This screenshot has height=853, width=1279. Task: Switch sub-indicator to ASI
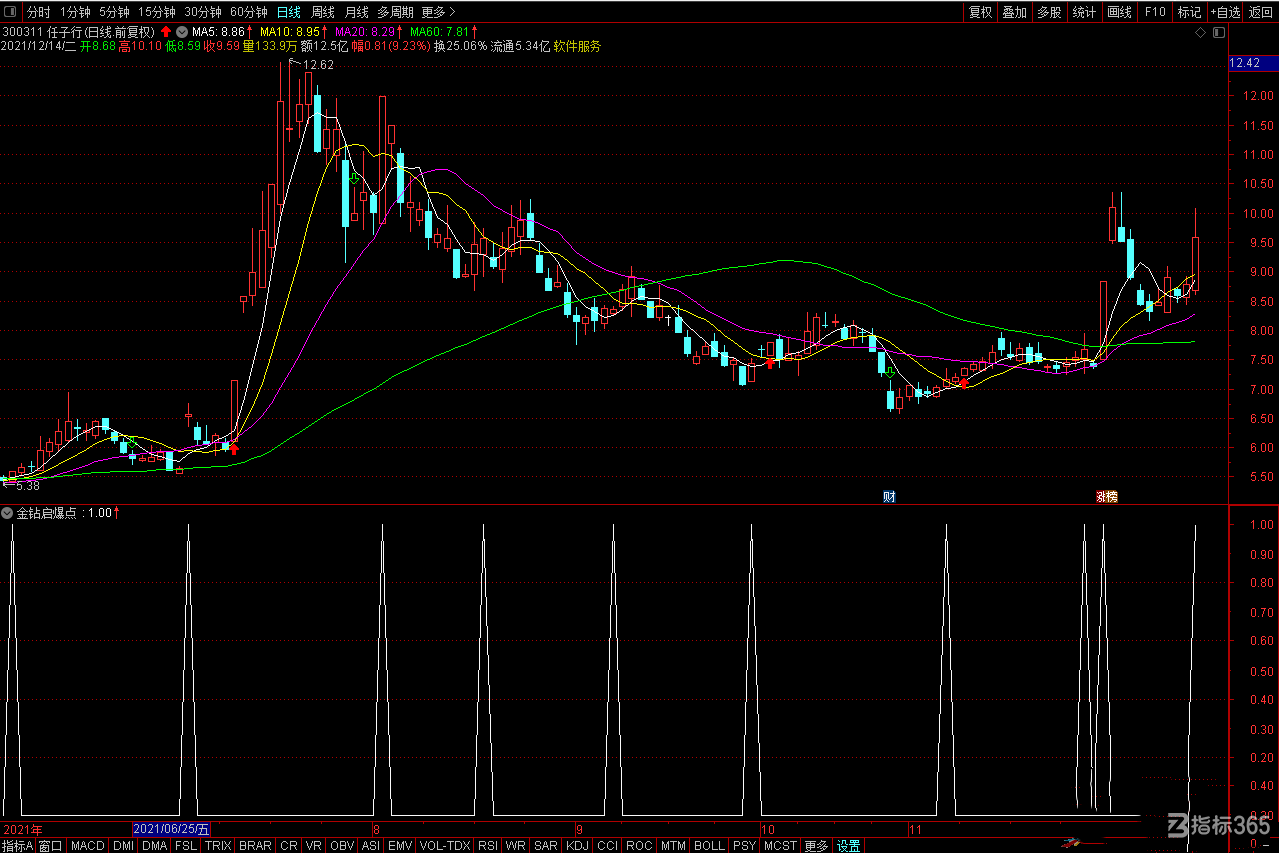[x=371, y=845]
